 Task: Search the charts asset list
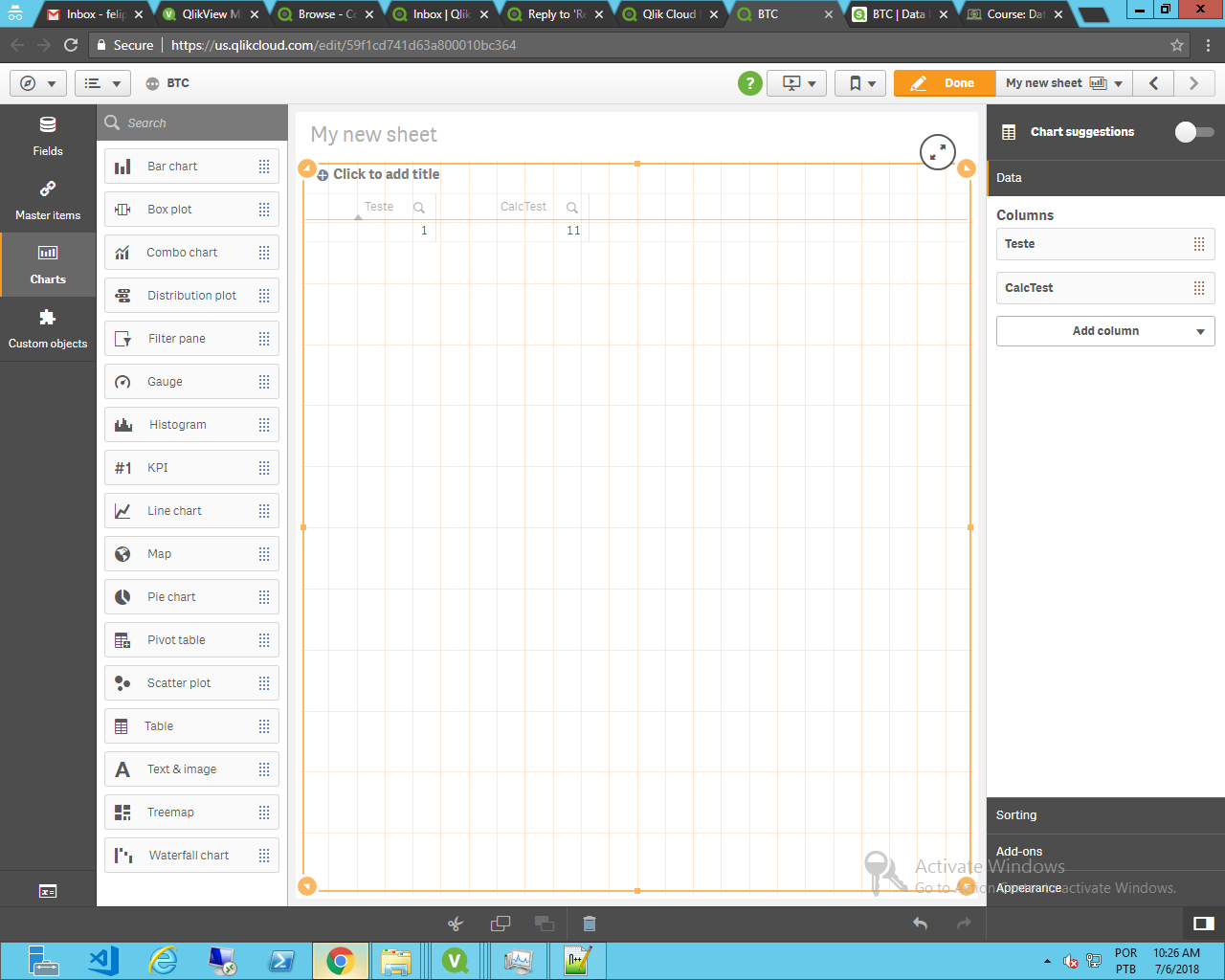(191, 123)
